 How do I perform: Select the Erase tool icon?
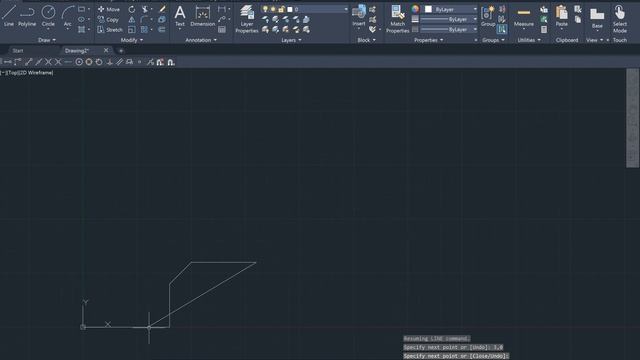point(162,9)
